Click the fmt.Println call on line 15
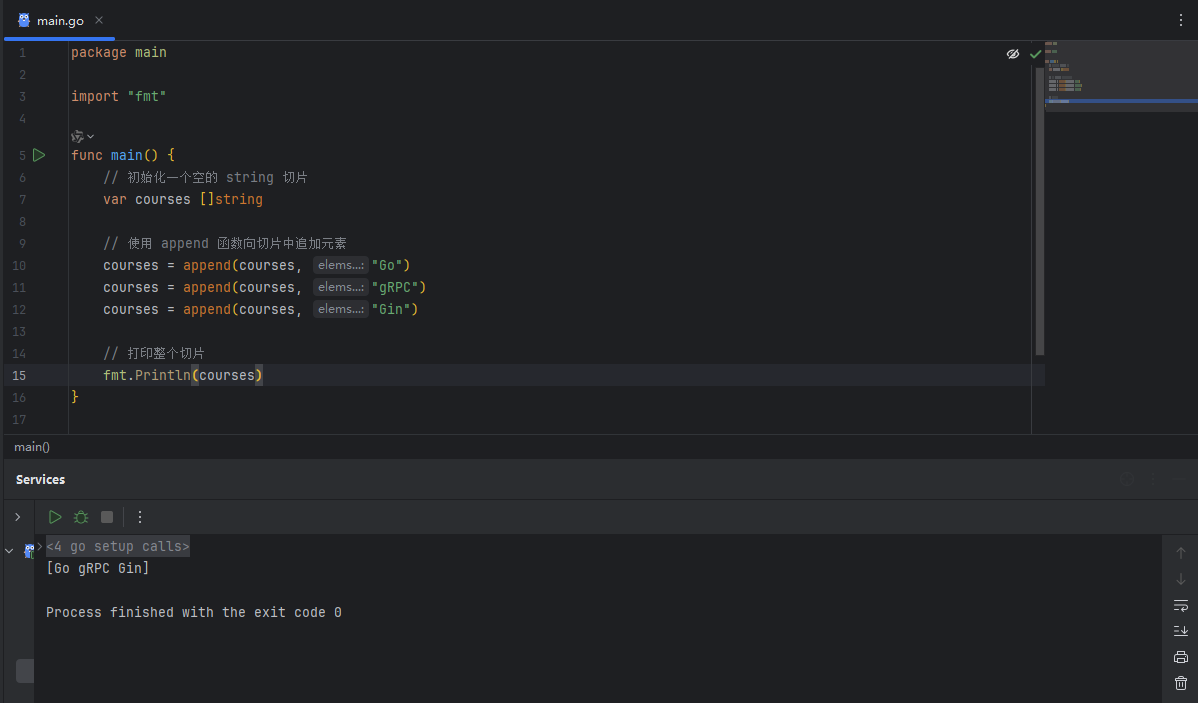Image resolution: width=1198 pixels, height=703 pixels. coord(183,375)
